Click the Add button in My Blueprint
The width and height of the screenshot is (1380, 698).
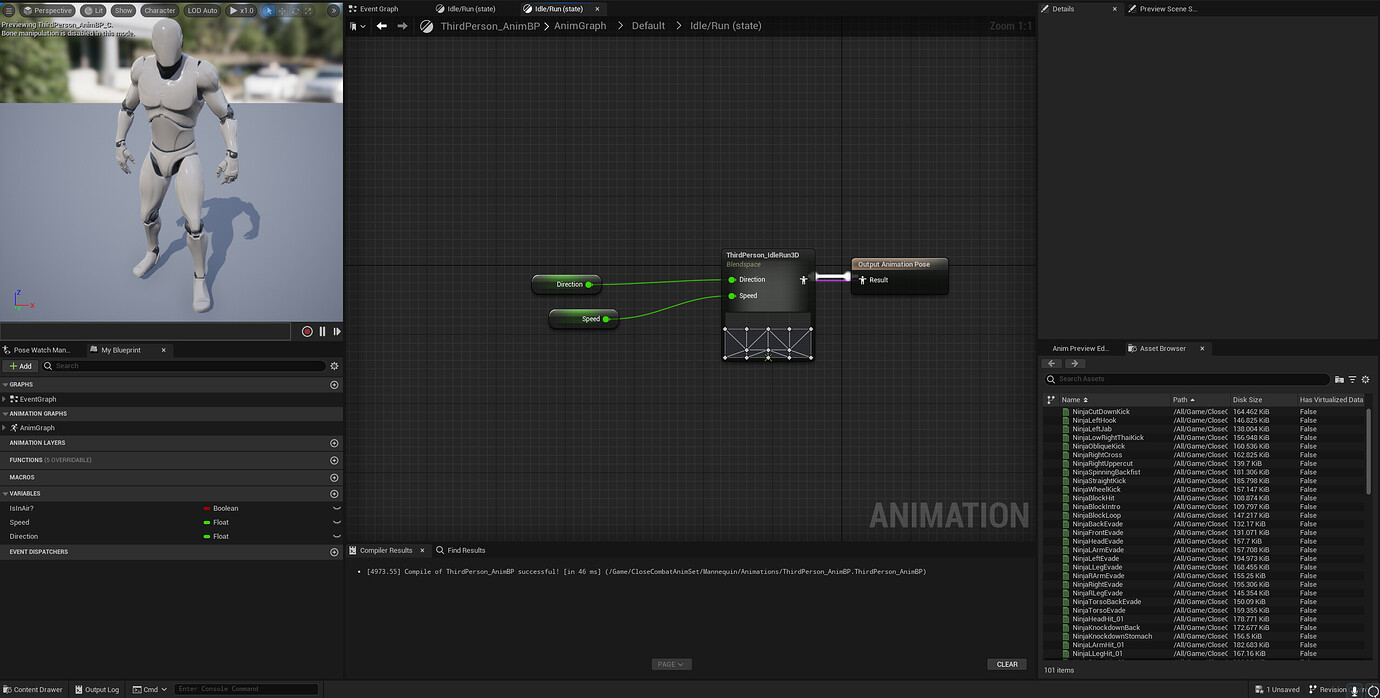(20, 366)
